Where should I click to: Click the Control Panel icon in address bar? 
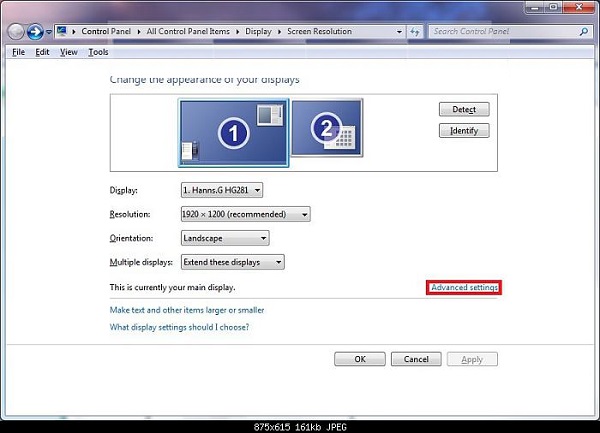coord(62,31)
